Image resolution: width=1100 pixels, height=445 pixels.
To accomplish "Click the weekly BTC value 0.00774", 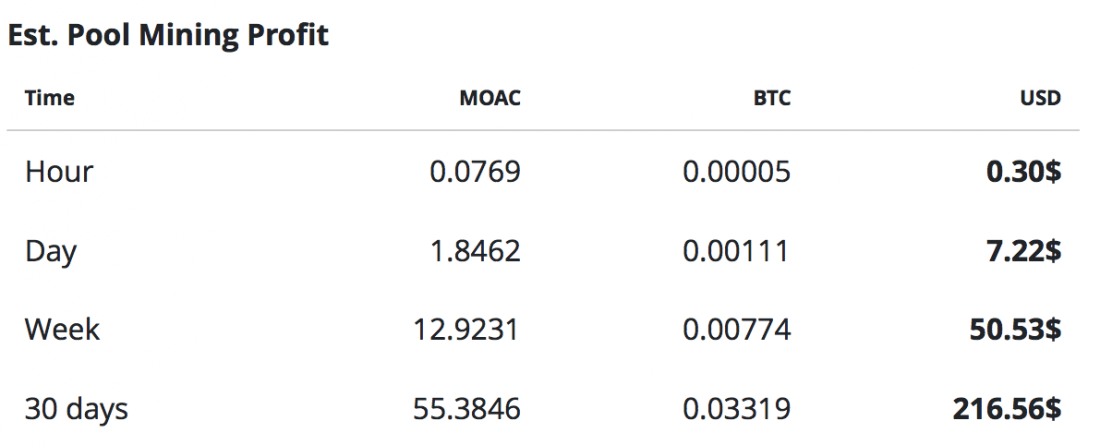I will point(737,329).
